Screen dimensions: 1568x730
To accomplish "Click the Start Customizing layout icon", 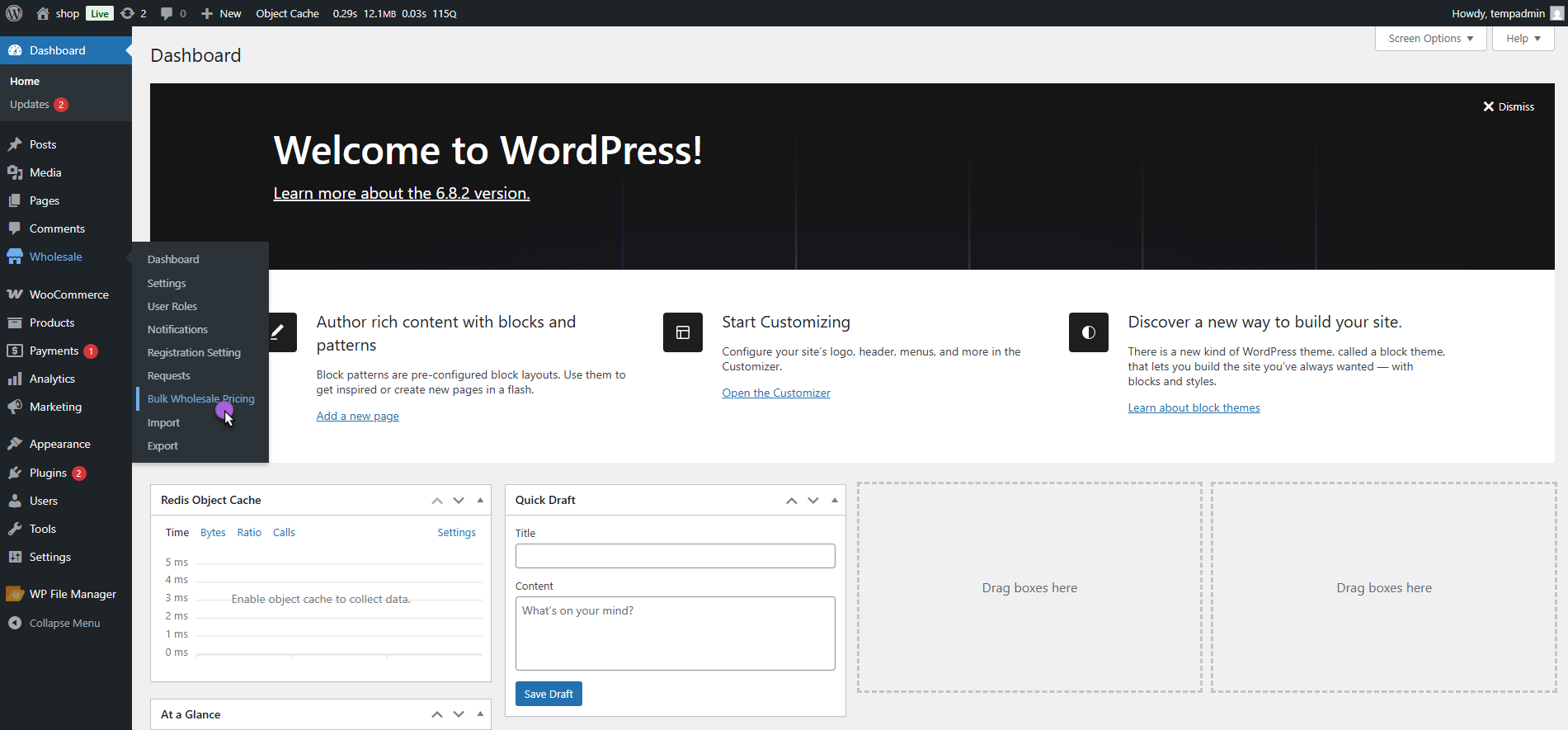I will click(683, 332).
